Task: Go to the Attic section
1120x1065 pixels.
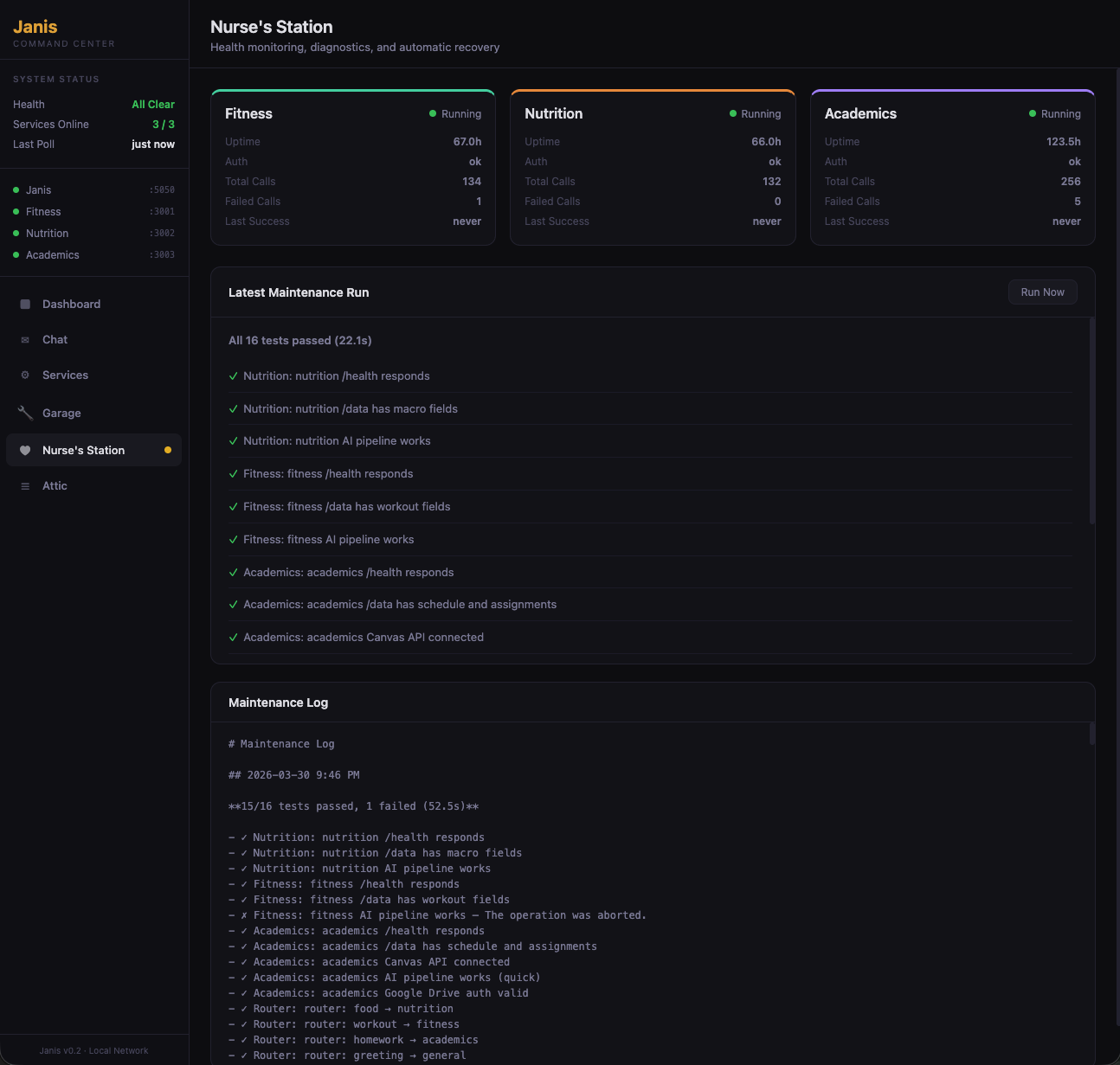Action: coord(55,486)
